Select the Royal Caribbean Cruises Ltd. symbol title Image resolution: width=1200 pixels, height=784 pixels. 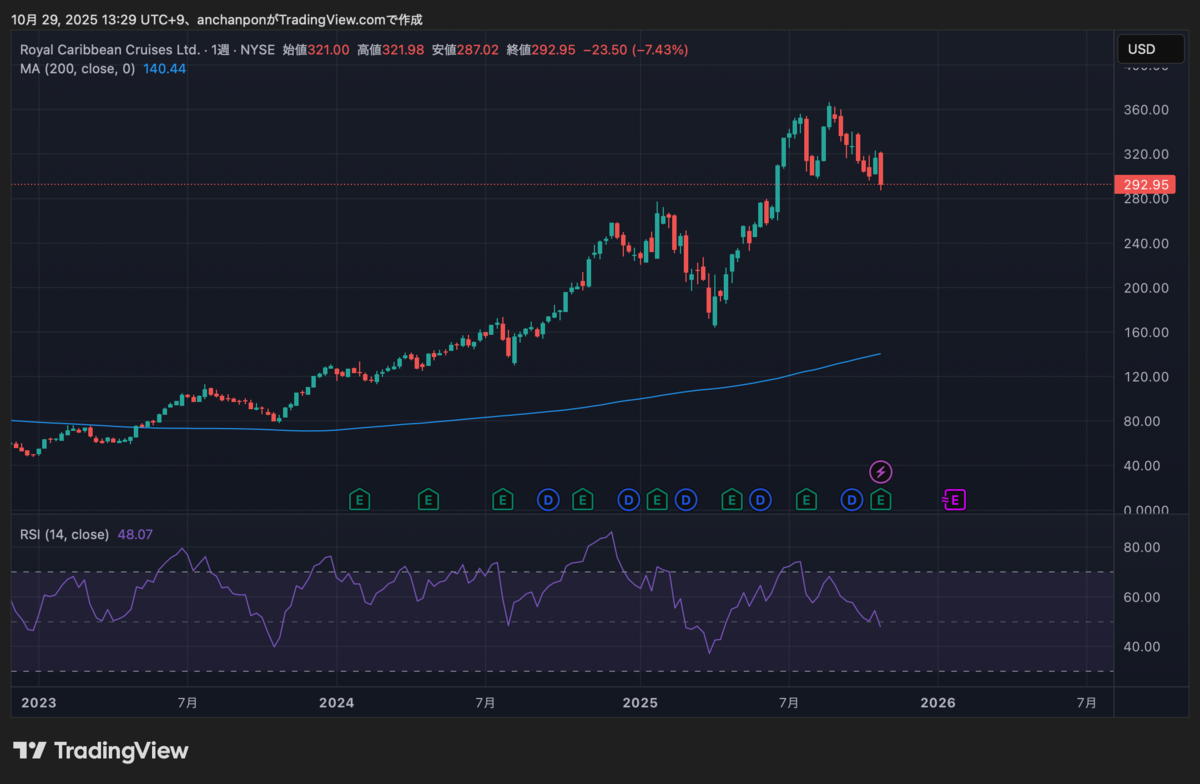pyautogui.click(x=110, y=49)
